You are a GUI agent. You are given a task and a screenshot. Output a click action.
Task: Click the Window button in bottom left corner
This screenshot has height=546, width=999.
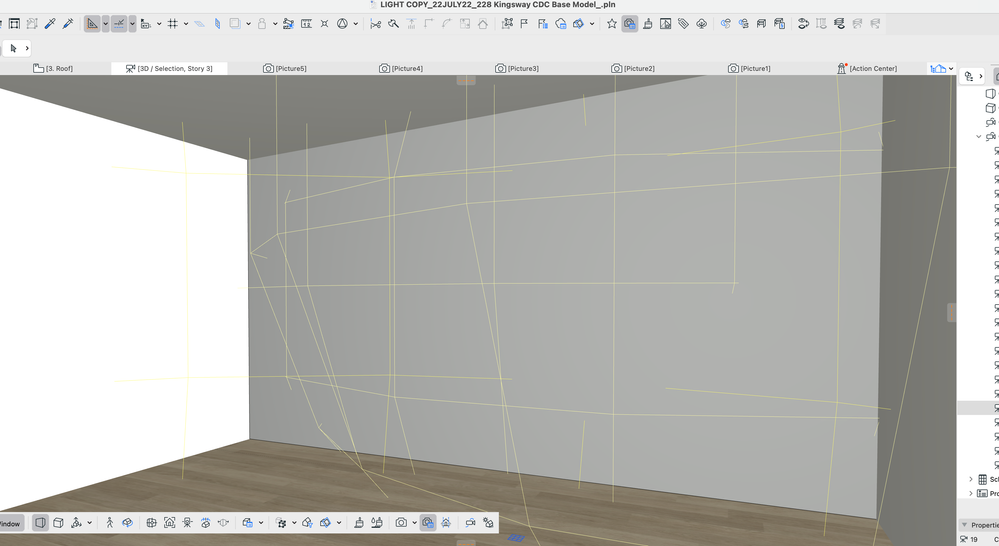point(10,523)
